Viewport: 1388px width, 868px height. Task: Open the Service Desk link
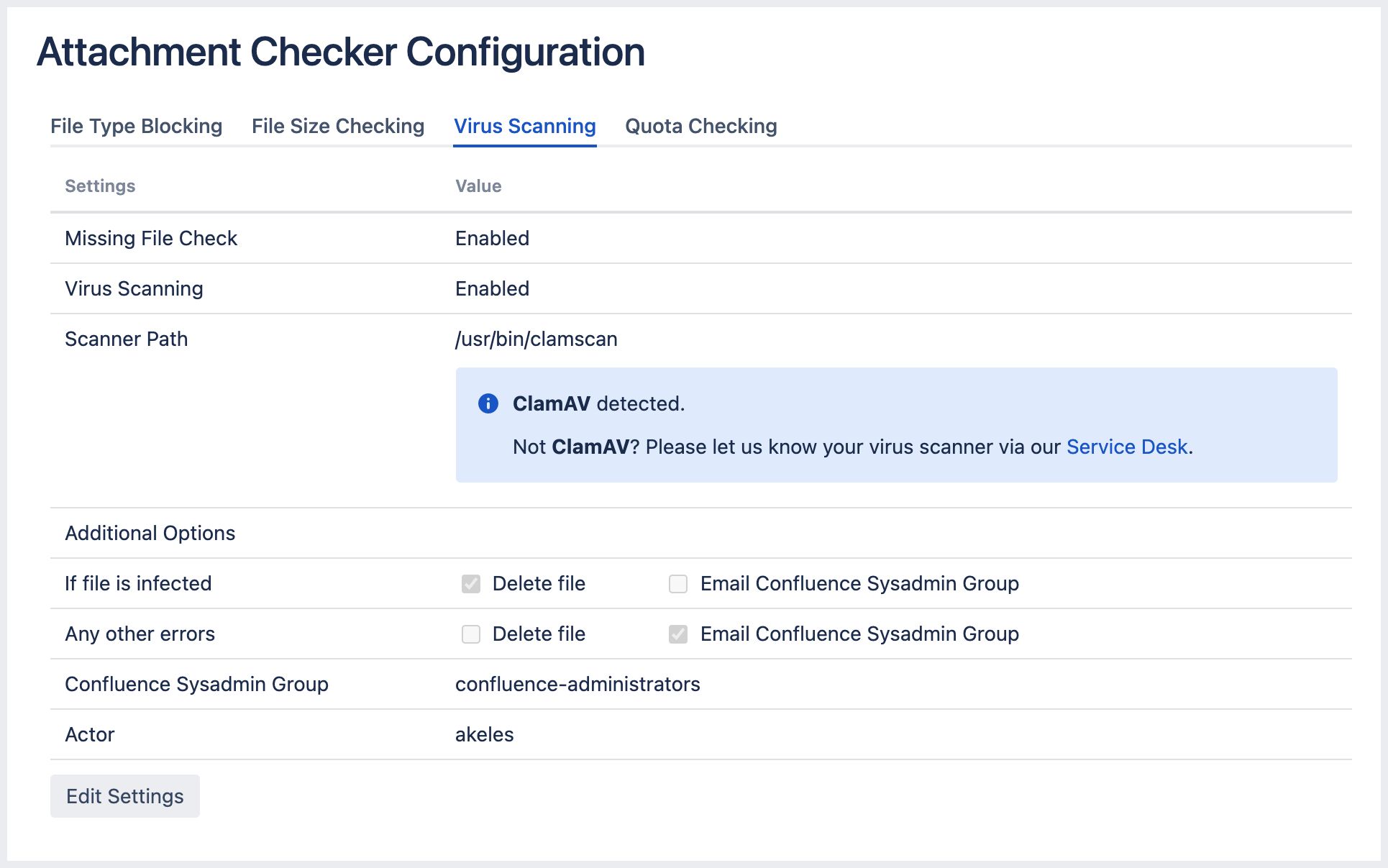pos(1126,447)
